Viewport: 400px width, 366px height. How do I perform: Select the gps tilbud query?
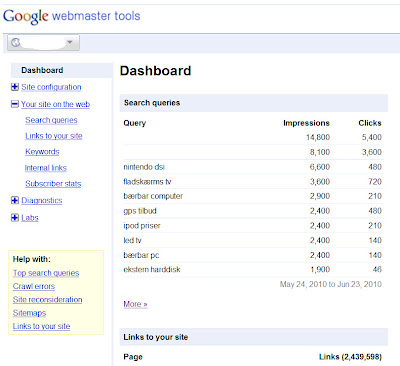click(140, 211)
